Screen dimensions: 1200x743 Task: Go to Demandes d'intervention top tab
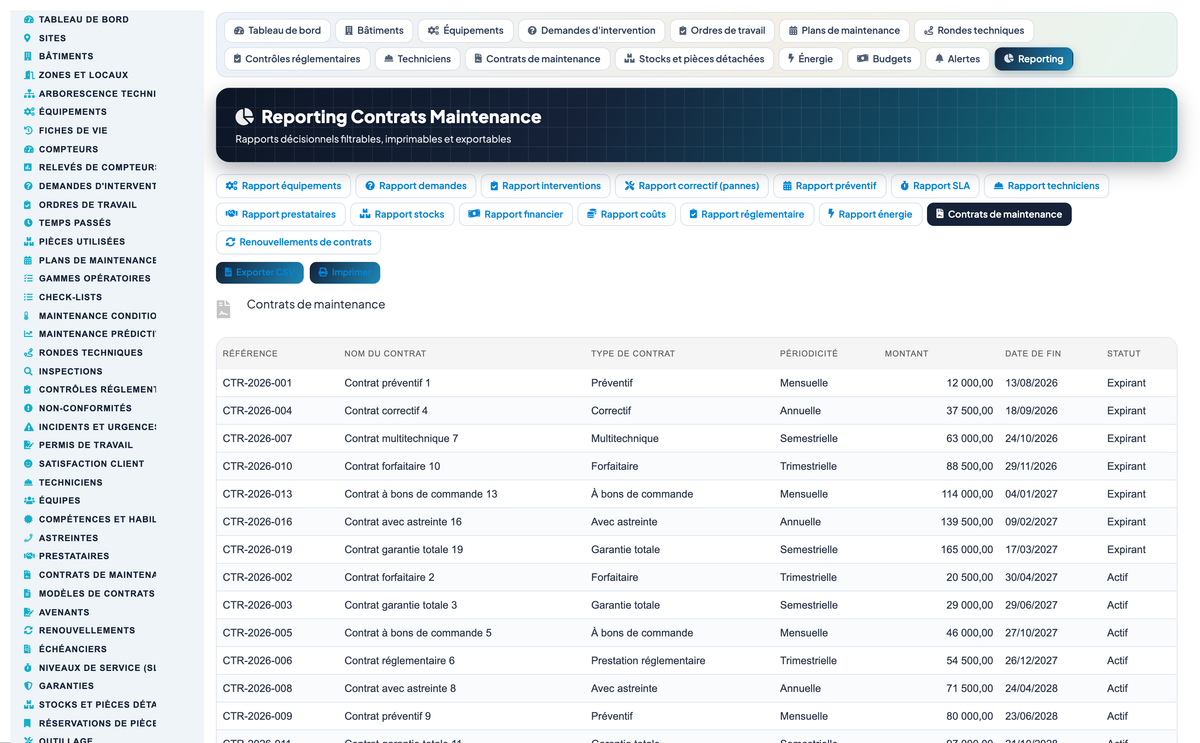(592, 31)
